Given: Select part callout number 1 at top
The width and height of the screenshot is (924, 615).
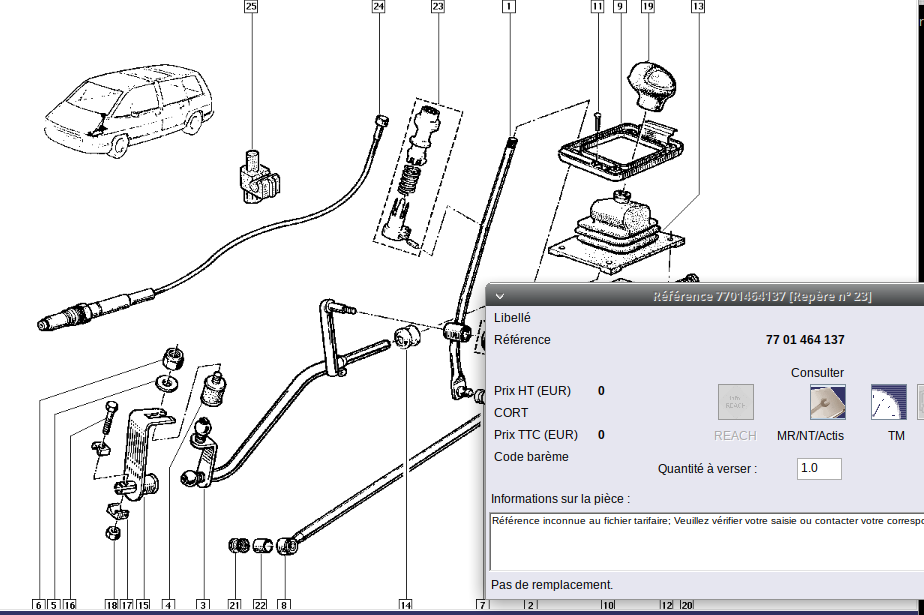Looking at the screenshot, I should [509, 7].
